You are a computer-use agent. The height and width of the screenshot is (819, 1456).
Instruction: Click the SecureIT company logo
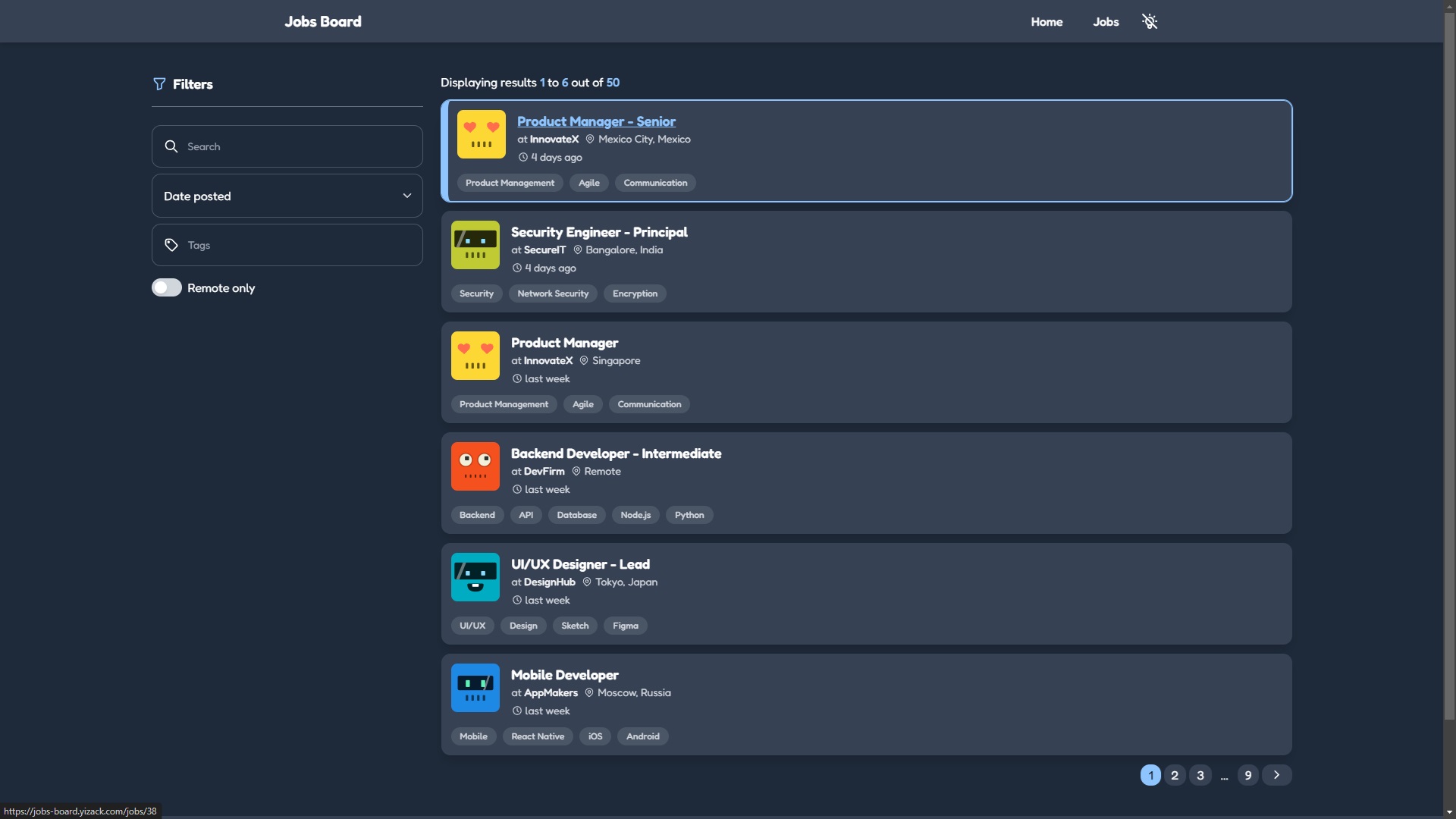475,245
